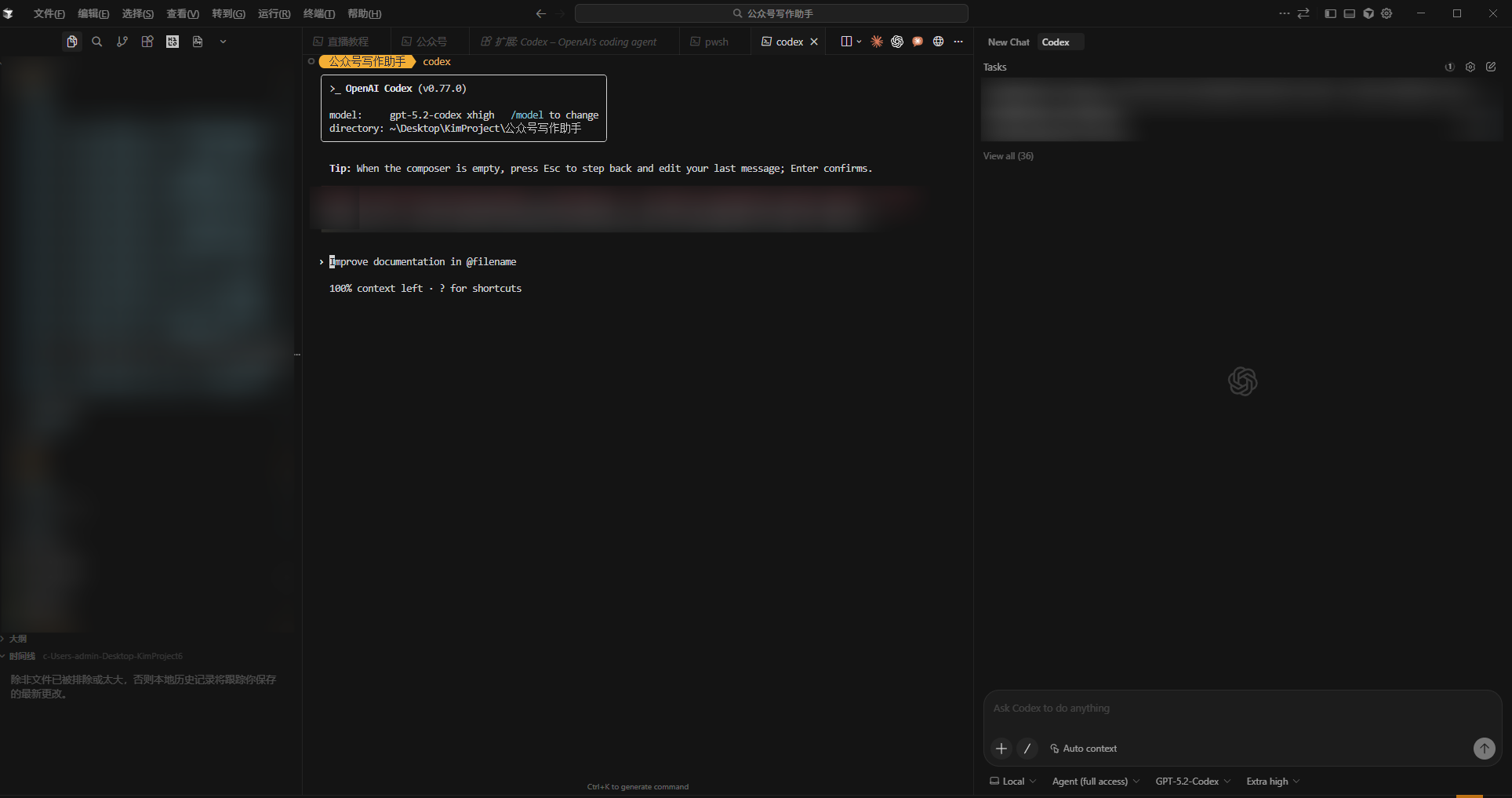1512x798 pixels.
Task: Open the Explorer view icon
Action: (x=71, y=42)
